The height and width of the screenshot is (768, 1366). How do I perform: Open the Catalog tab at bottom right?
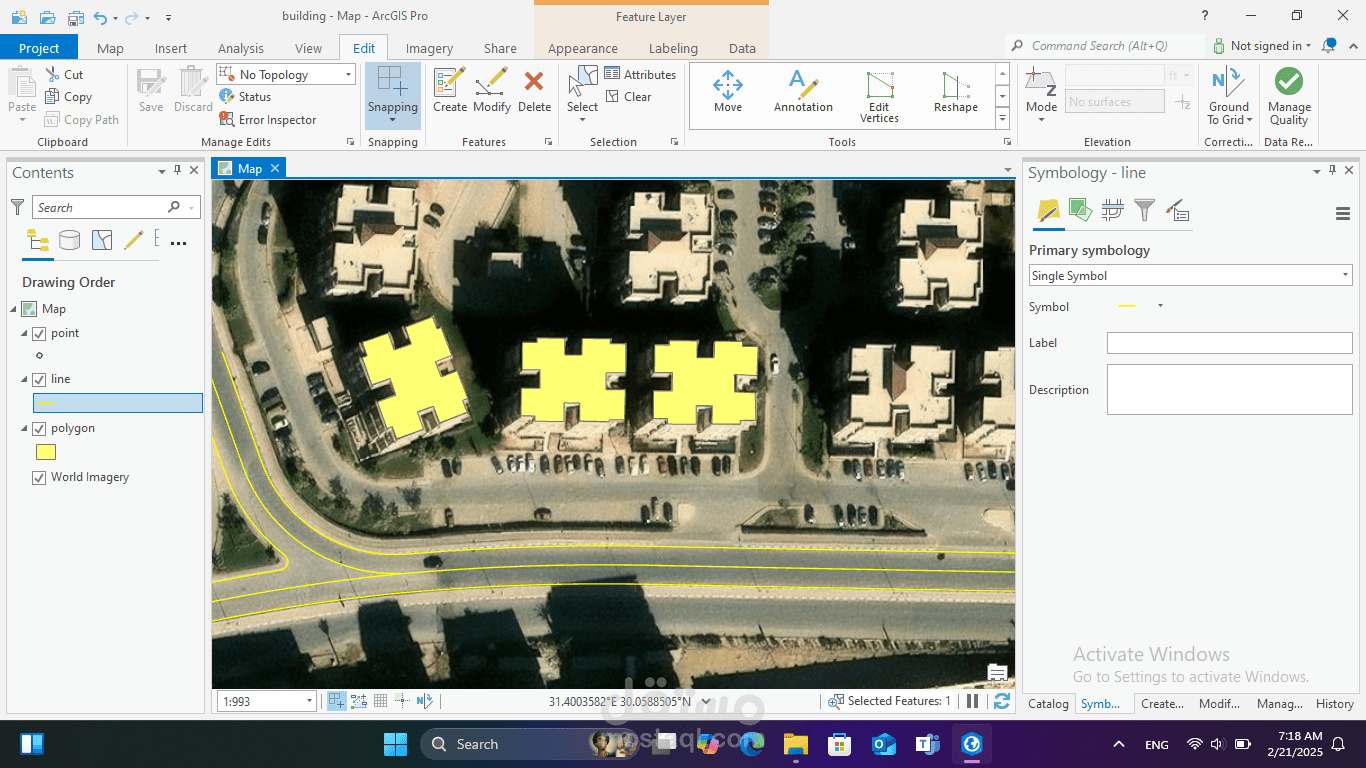(1048, 703)
